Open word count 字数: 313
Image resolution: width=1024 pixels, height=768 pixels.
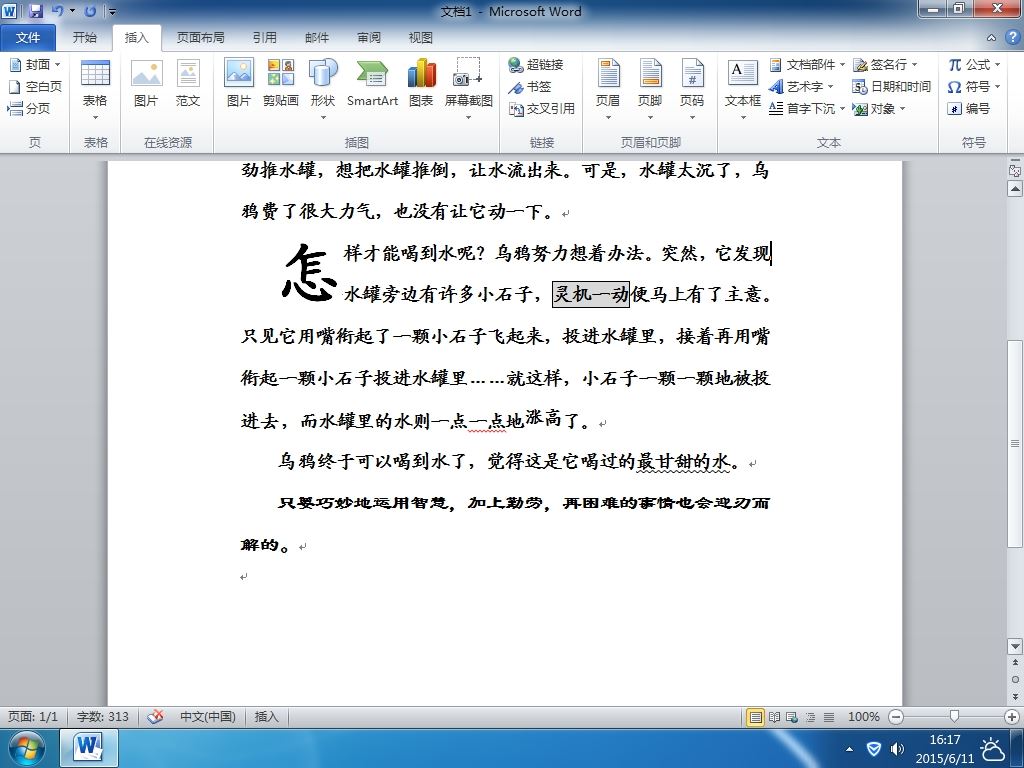(x=103, y=716)
